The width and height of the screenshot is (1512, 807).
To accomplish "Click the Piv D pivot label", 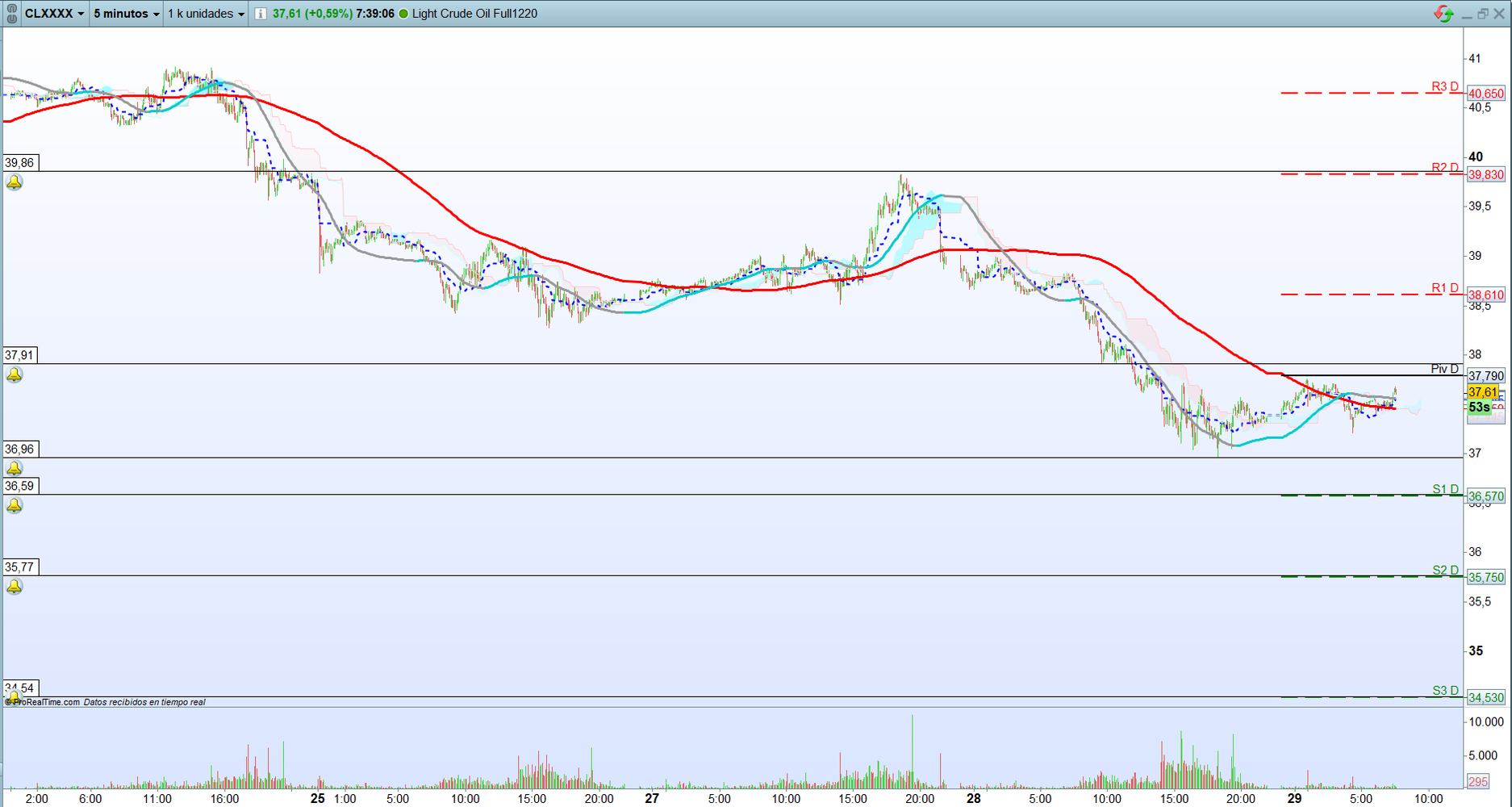I will pyautogui.click(x=1445, y=369).
